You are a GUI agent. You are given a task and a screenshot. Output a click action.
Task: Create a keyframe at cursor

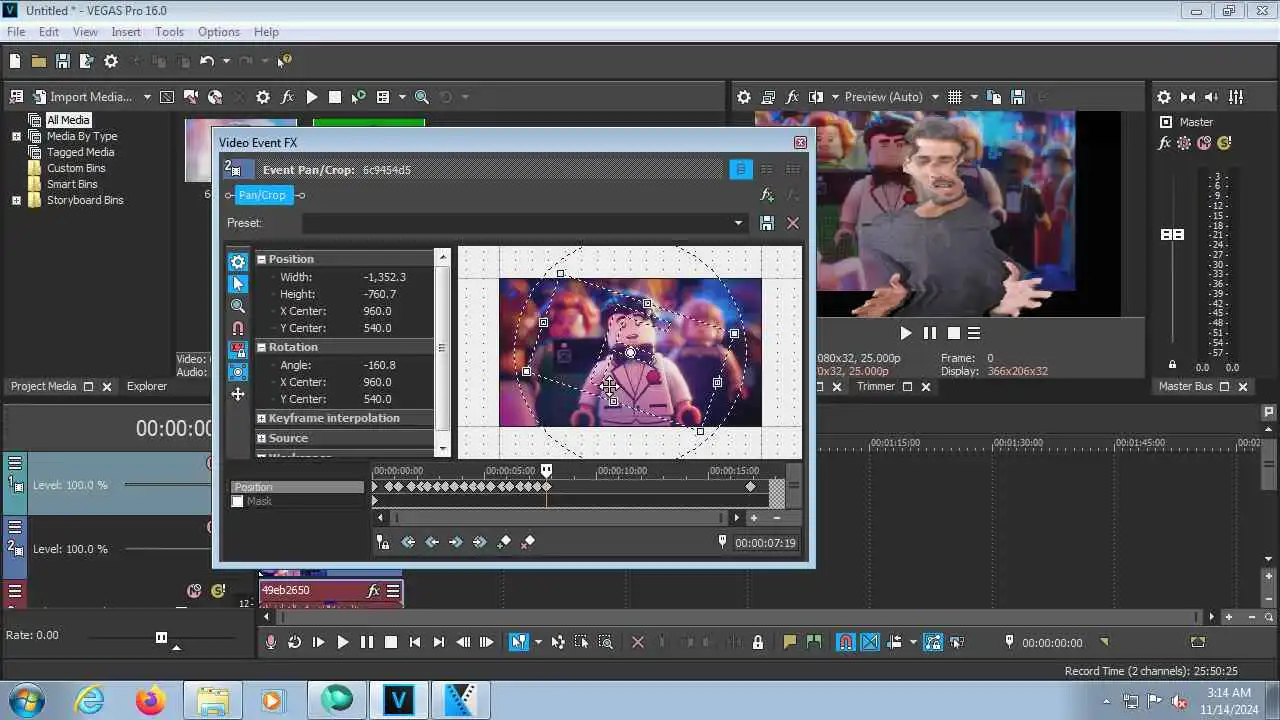click(x=504, y=542)
